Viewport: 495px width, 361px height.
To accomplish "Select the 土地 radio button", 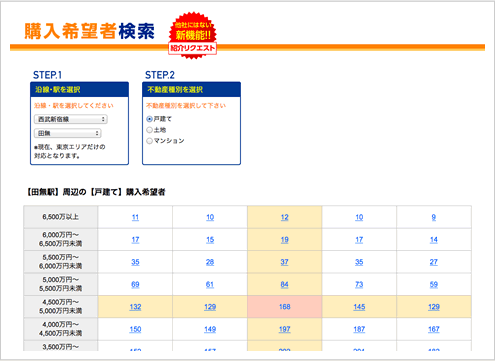I will pos(149,130).
